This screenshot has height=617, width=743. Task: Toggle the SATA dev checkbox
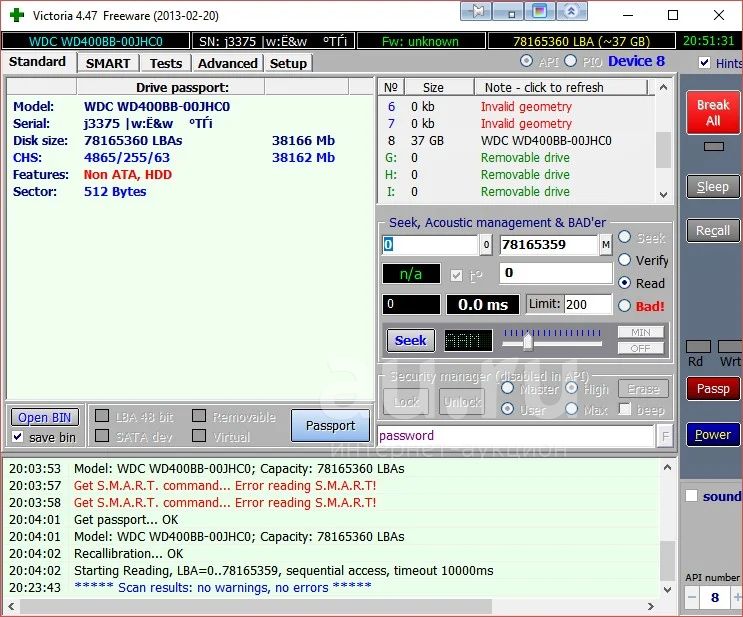pyautogui.click(x=102, y=436)
